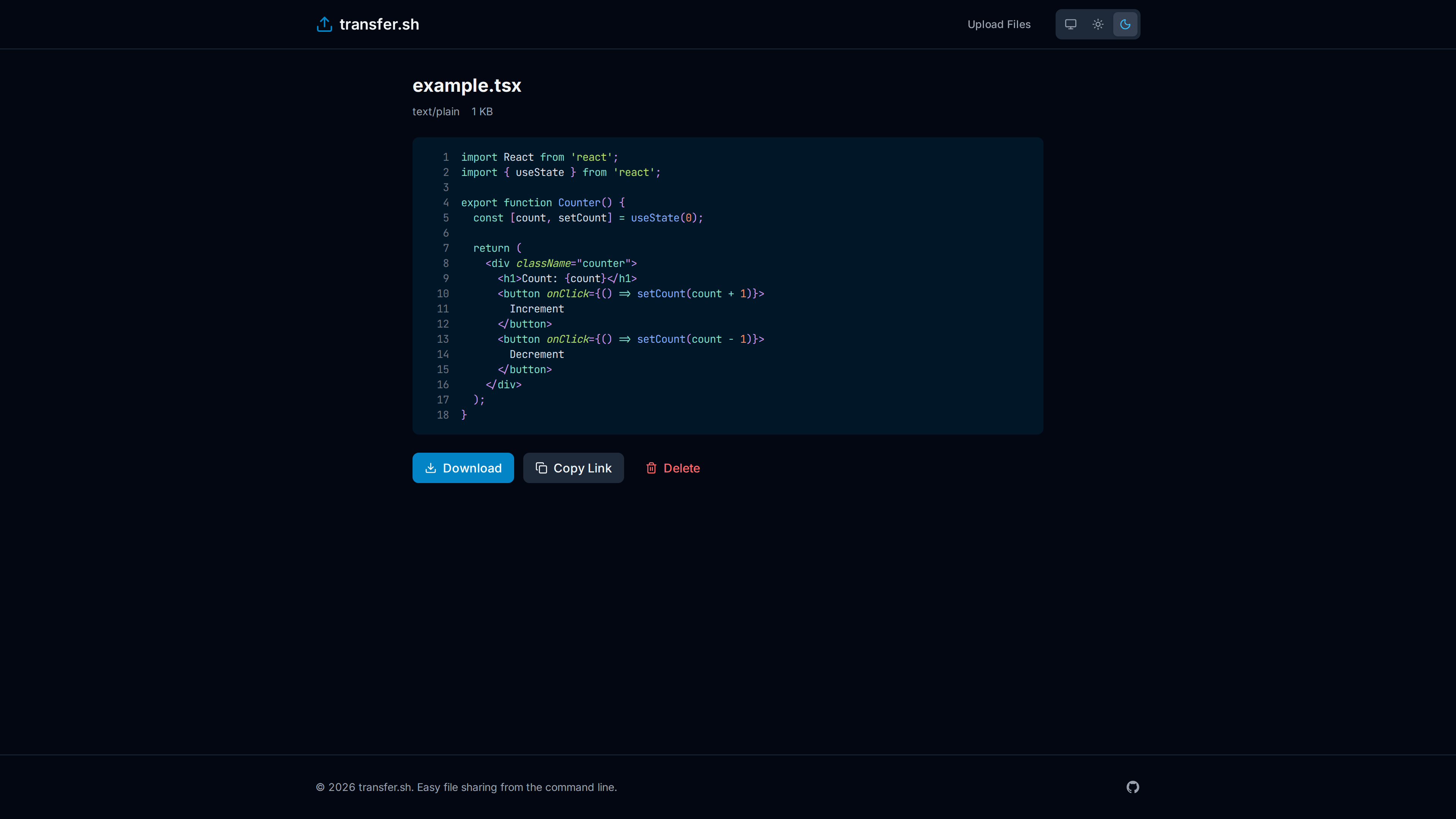Click the 1 KB file size label
The height and width of the screenshot is (819, 1456).
pos(482,111)
